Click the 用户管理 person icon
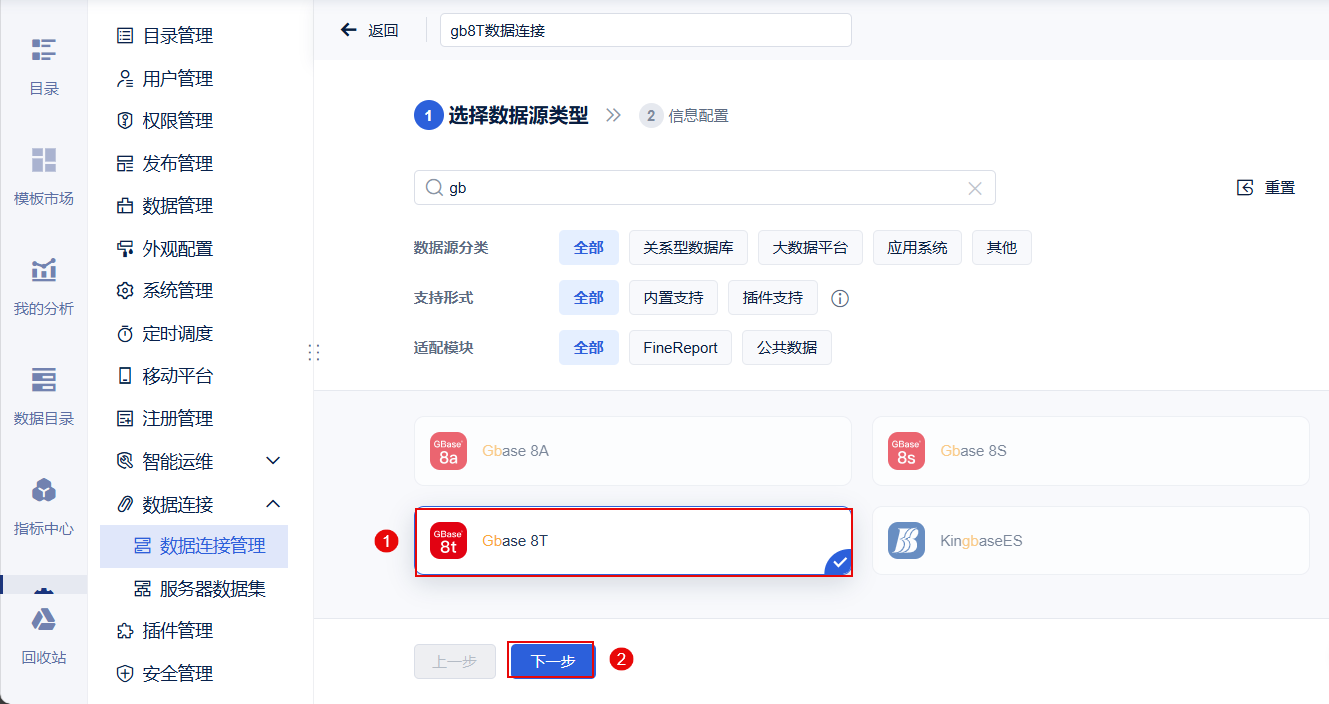Viewport: 1329px width, 704px height. point(125,78)
